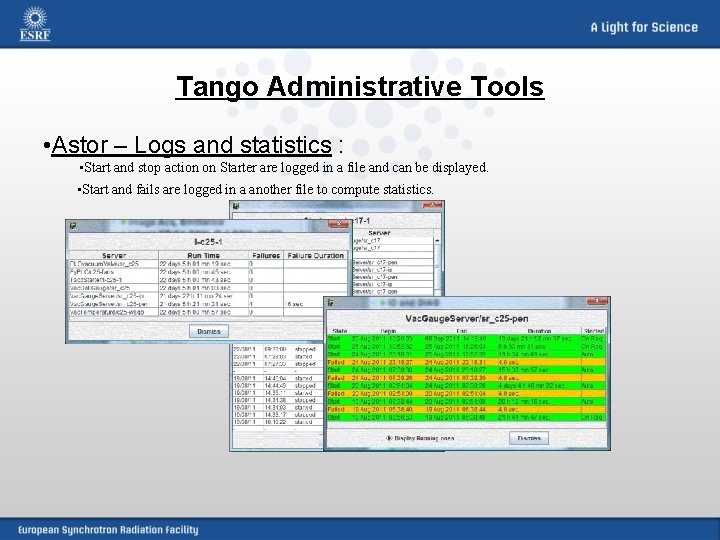Click log entry 14:44:43 stopped
Image resolution: width=720 pixels, height=540 pixels.
coord(276,385)
